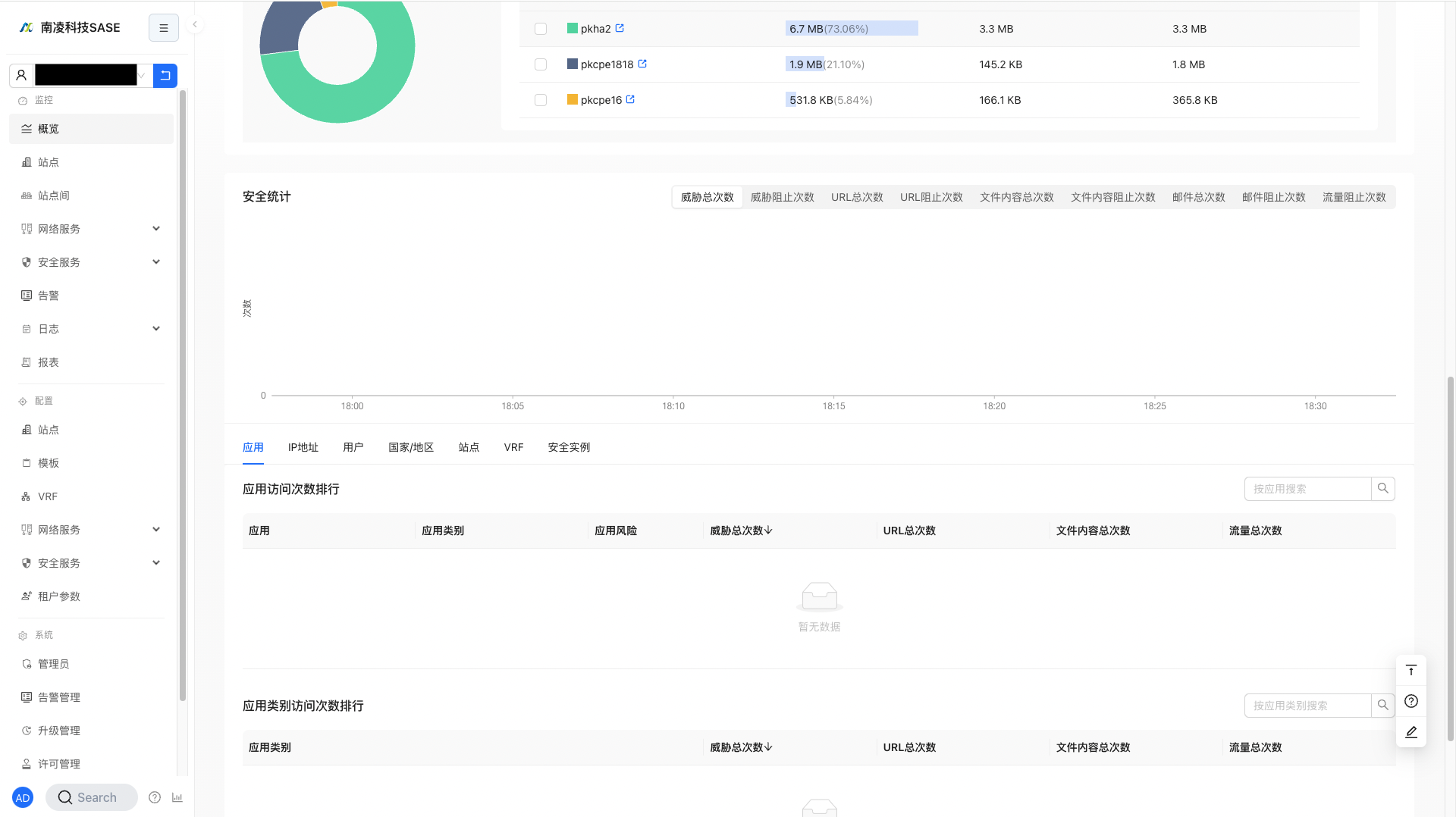Open external link icon next to pkcpe1818

pyautogui.click(x=642, y=64)
